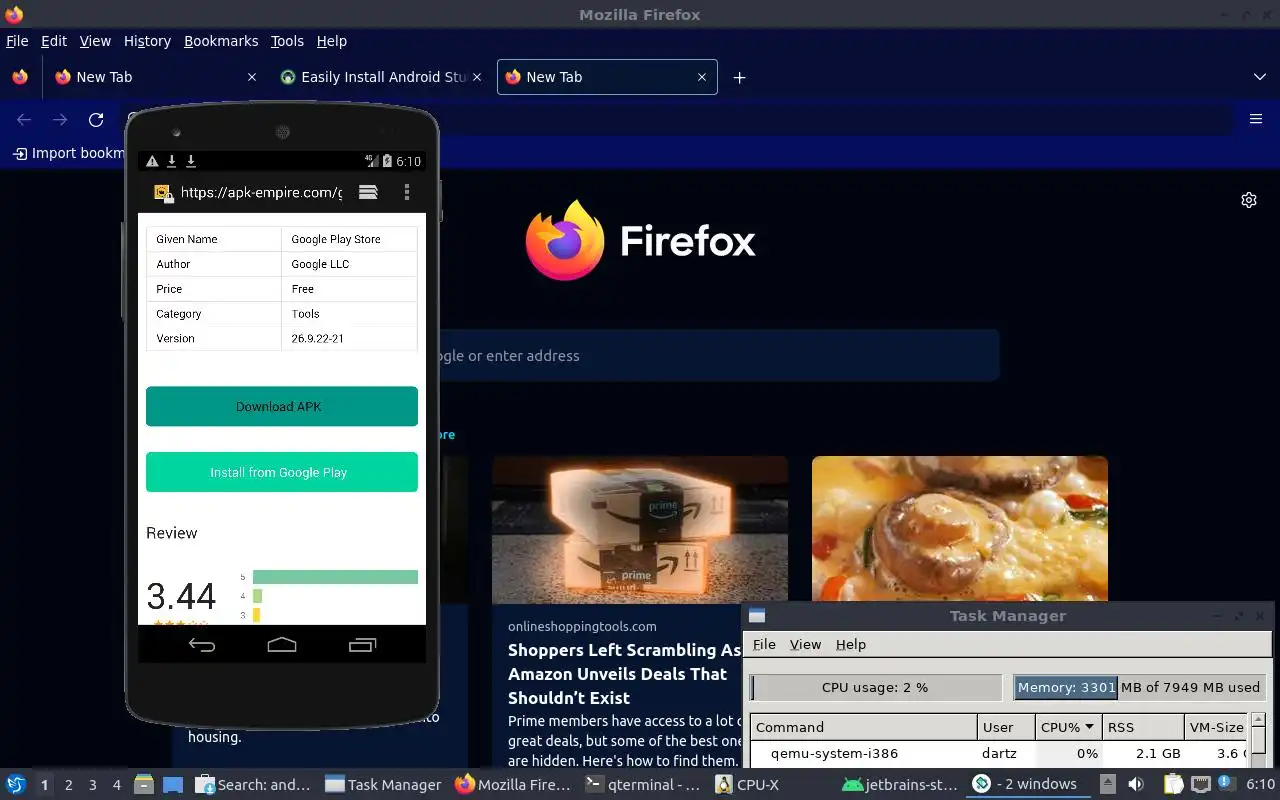Click the site security icon in emulator address bar
The height and width of the screenshot is (800, 1280).
pos(162,193)
